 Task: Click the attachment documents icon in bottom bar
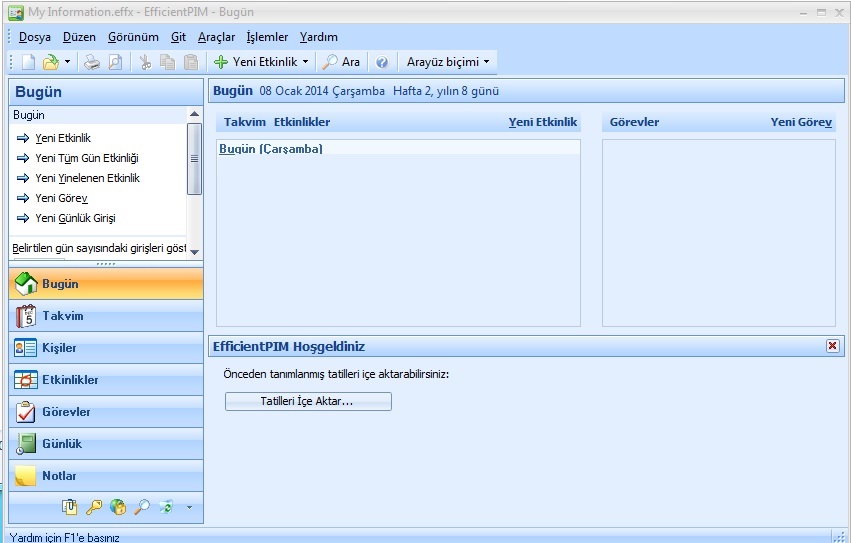point(69,507)
